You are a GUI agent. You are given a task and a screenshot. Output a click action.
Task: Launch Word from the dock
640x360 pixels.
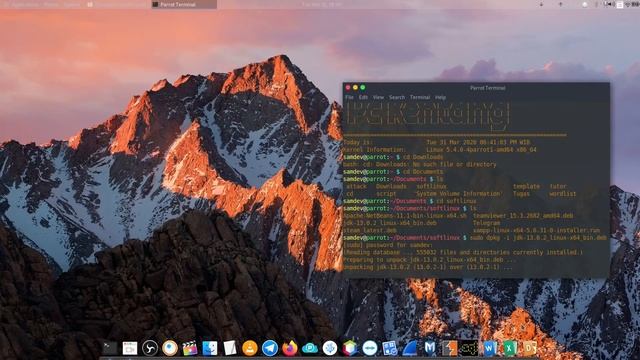(489, 348)
